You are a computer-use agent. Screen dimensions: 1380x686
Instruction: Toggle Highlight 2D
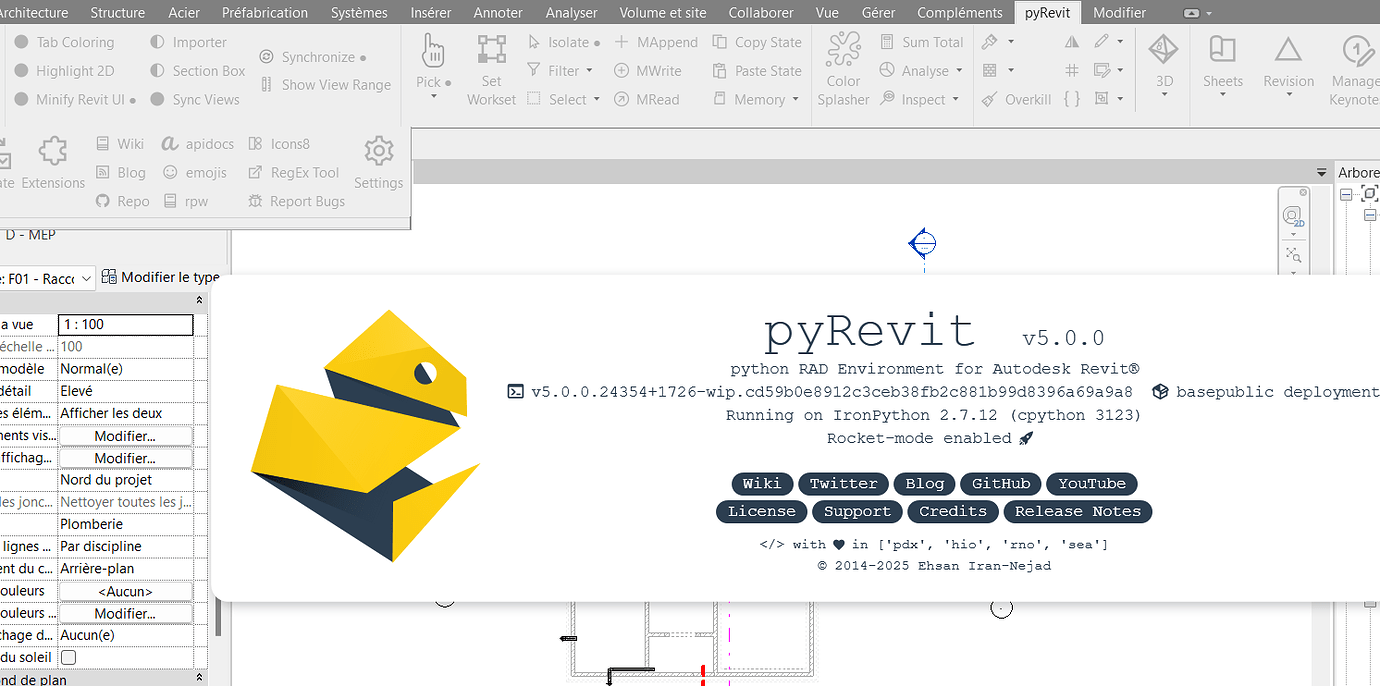coord(66,70)
